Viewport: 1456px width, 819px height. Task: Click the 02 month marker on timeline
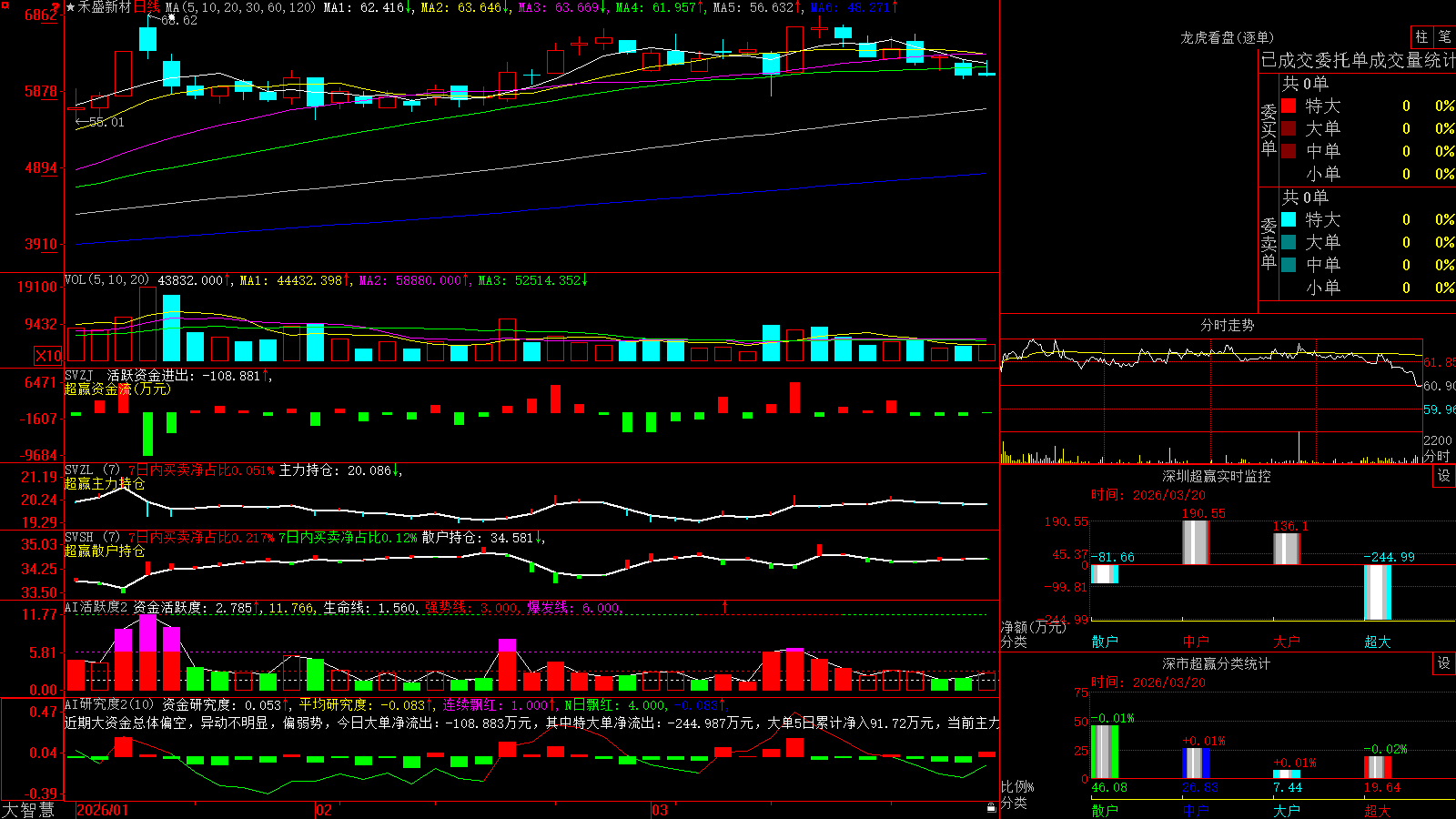pyautogui.click(x=323, y=810)
